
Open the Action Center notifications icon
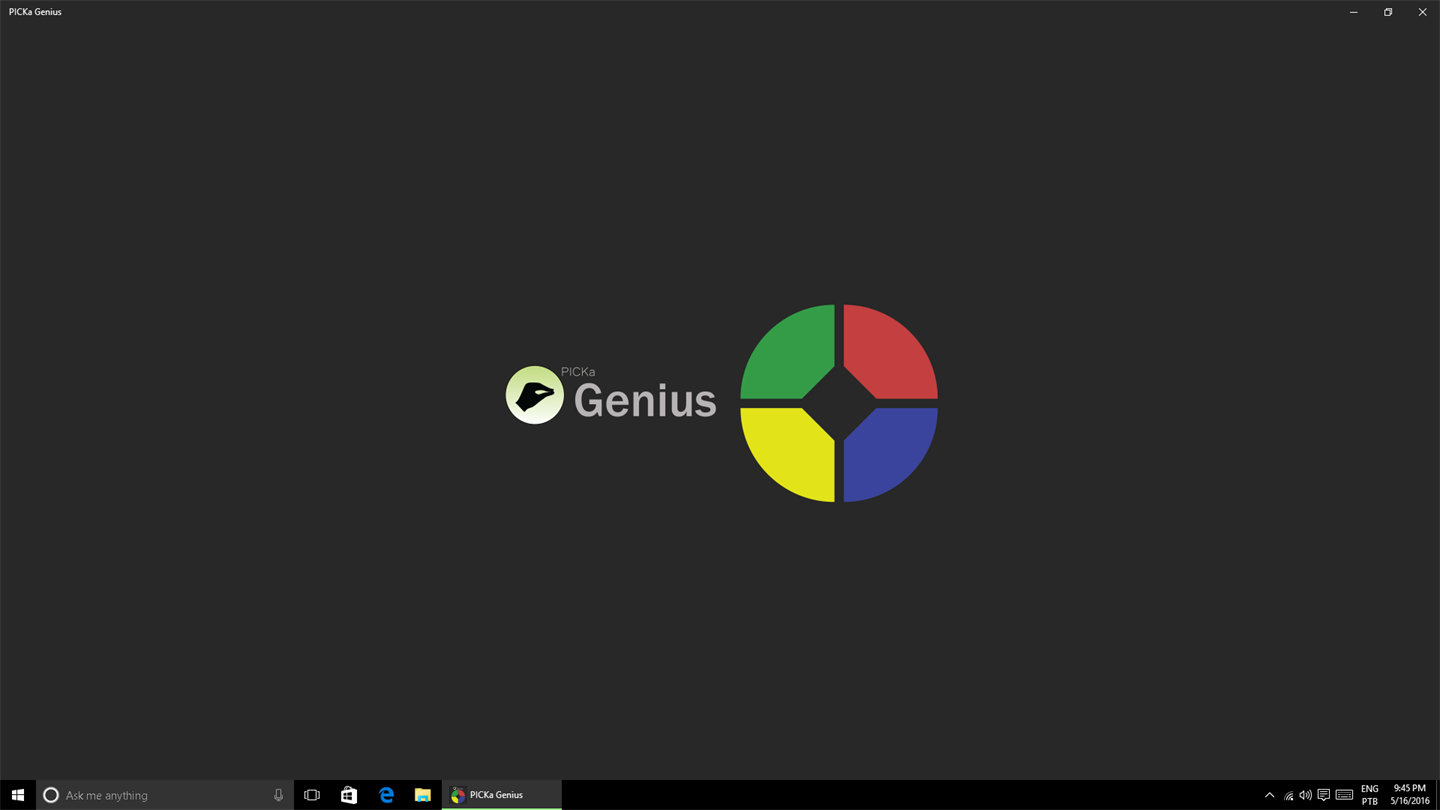pos(1323,795)
